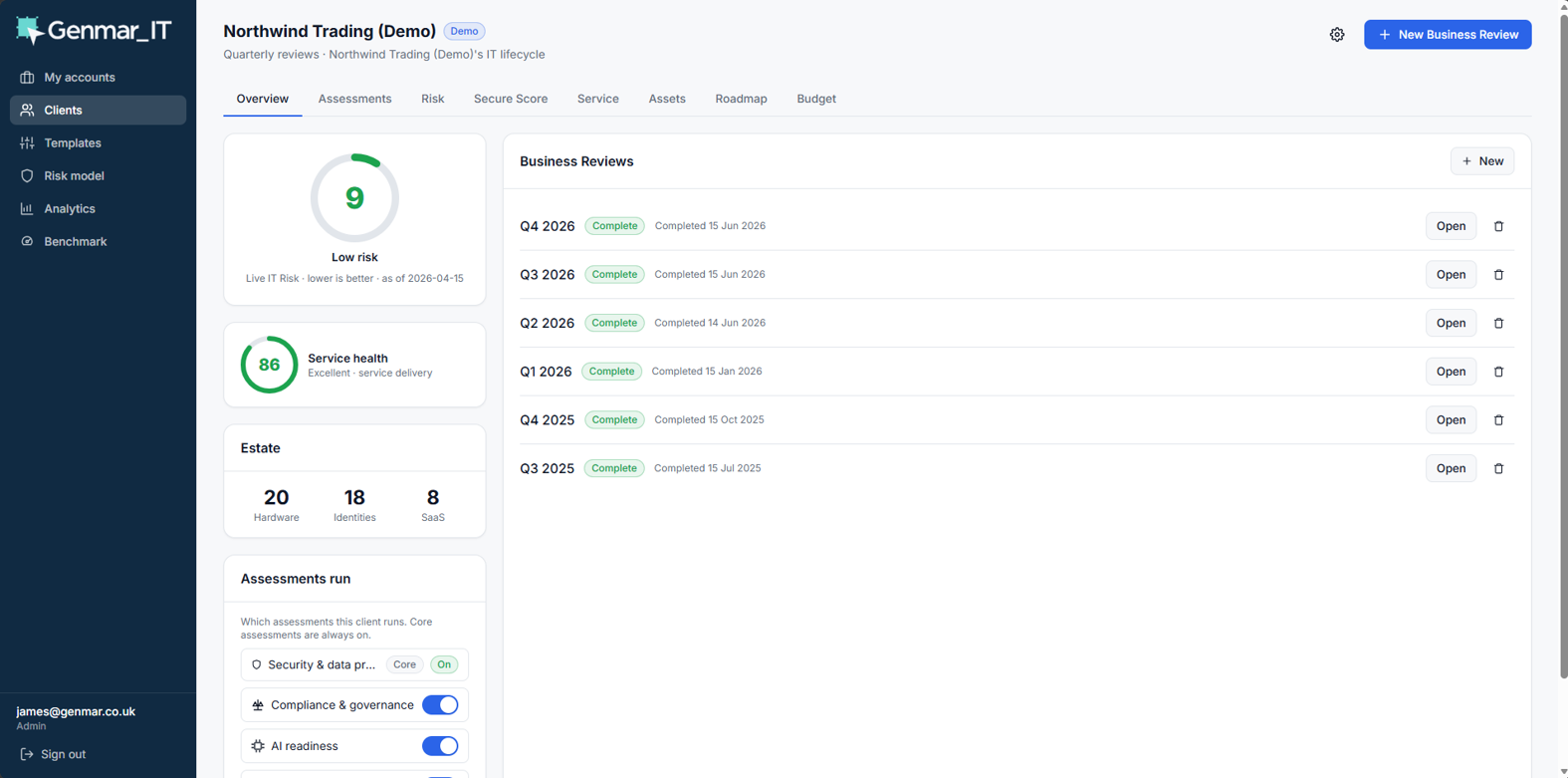Click the 8 SaaS estate count
The image size is (1568, 778).
coord(433,504)
